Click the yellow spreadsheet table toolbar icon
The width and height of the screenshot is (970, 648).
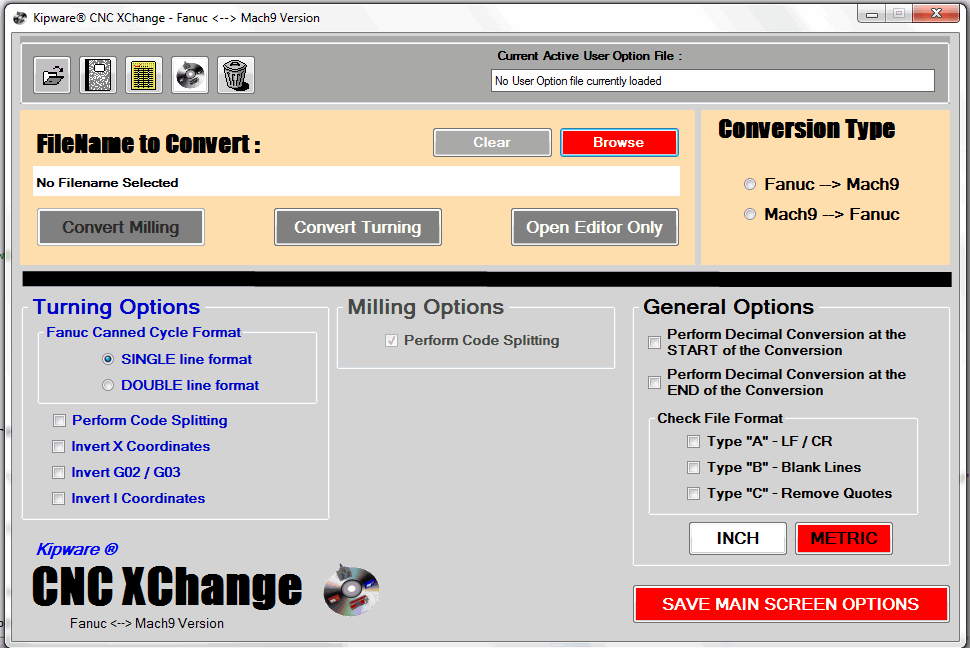(144, 76)
